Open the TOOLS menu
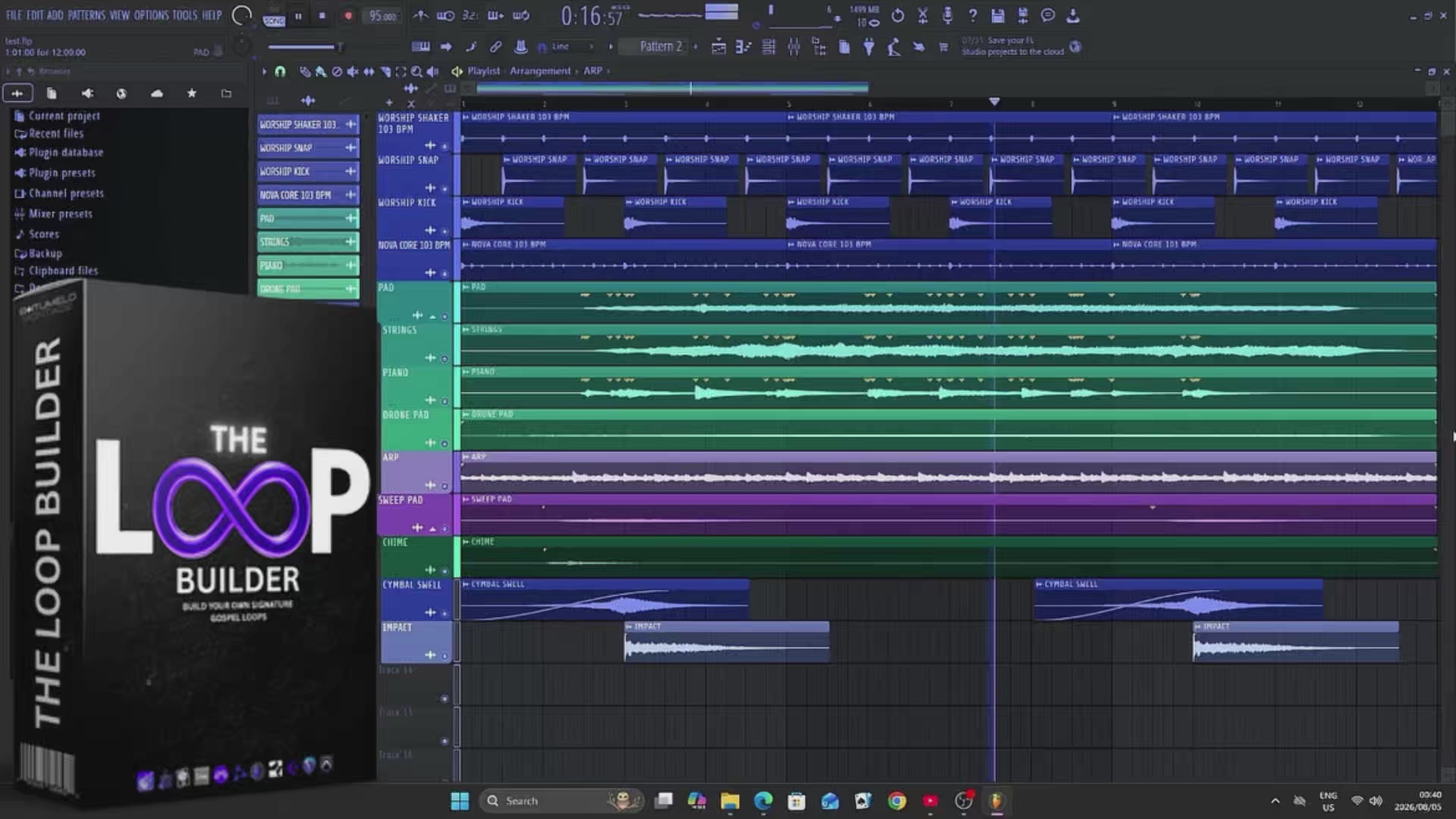 [185, 15]
